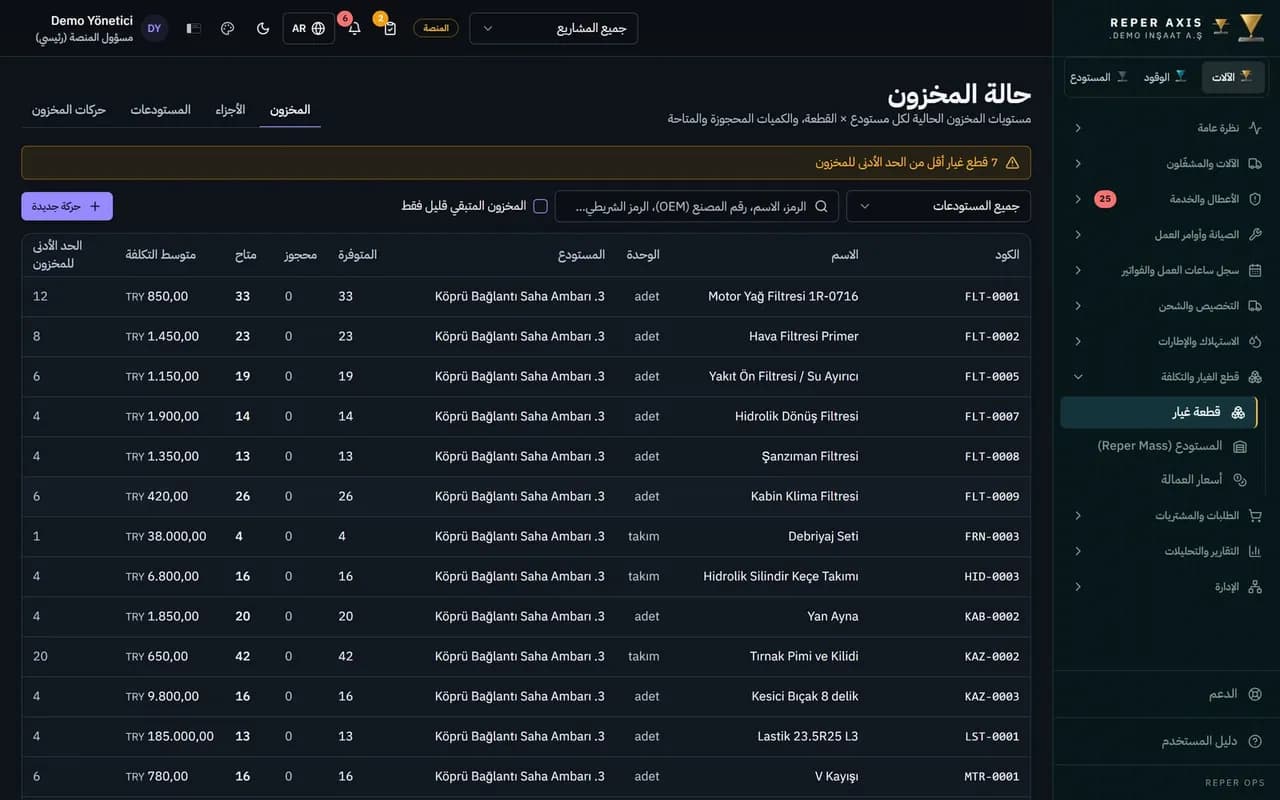1280x800 pixels.
Task: Expand سجل ساعات العمل والفواتير section
Action: [1166, 270]
